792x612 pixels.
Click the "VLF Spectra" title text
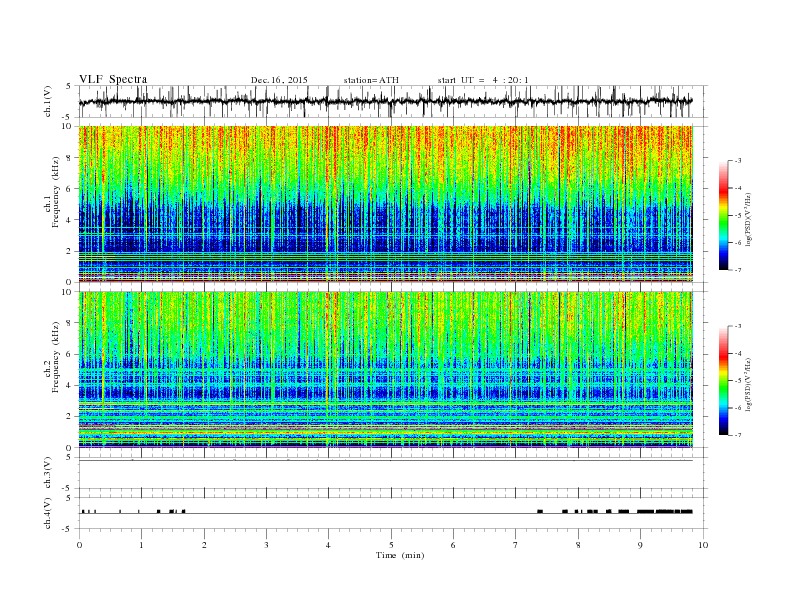pyautogui.click(x=113, y=79)
